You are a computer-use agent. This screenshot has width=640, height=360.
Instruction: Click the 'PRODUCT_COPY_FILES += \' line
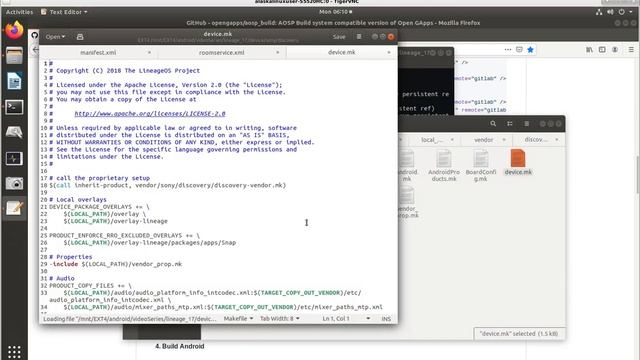coord(90,285)
